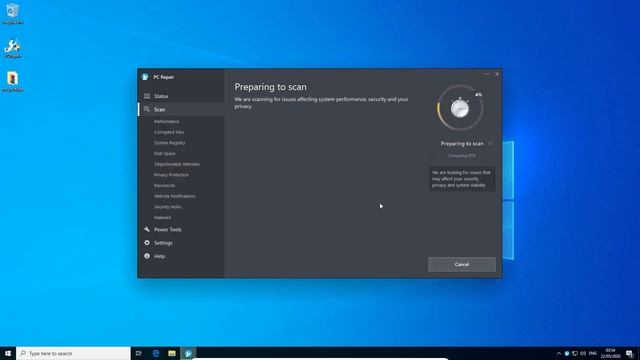Select Security Holes scan category
The image size is (640, 360).
coord(168,207)
